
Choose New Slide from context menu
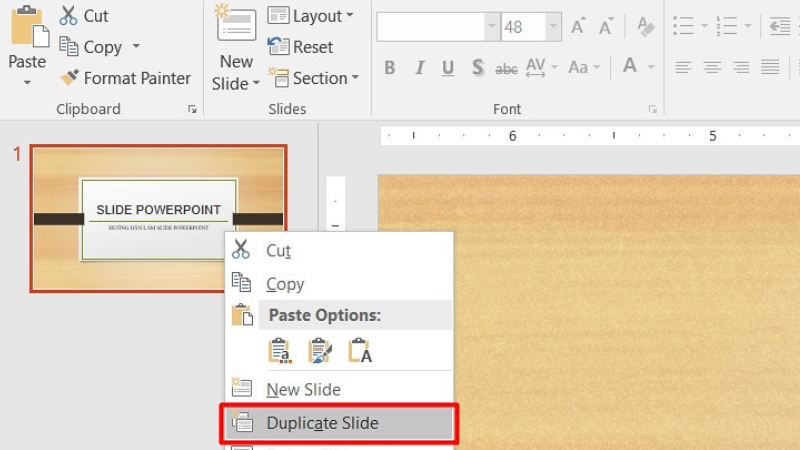pyautogui.click(x=339, y=389)
